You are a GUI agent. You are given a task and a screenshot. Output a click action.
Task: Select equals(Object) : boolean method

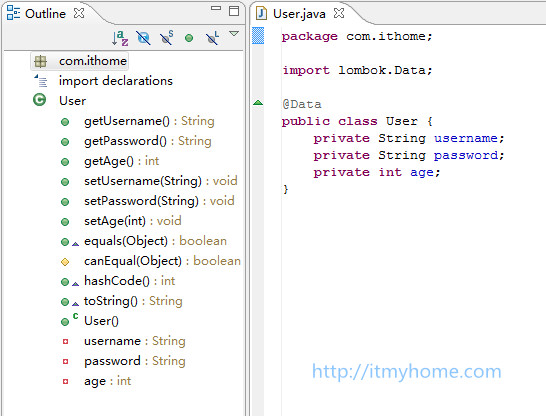[155, 241]
